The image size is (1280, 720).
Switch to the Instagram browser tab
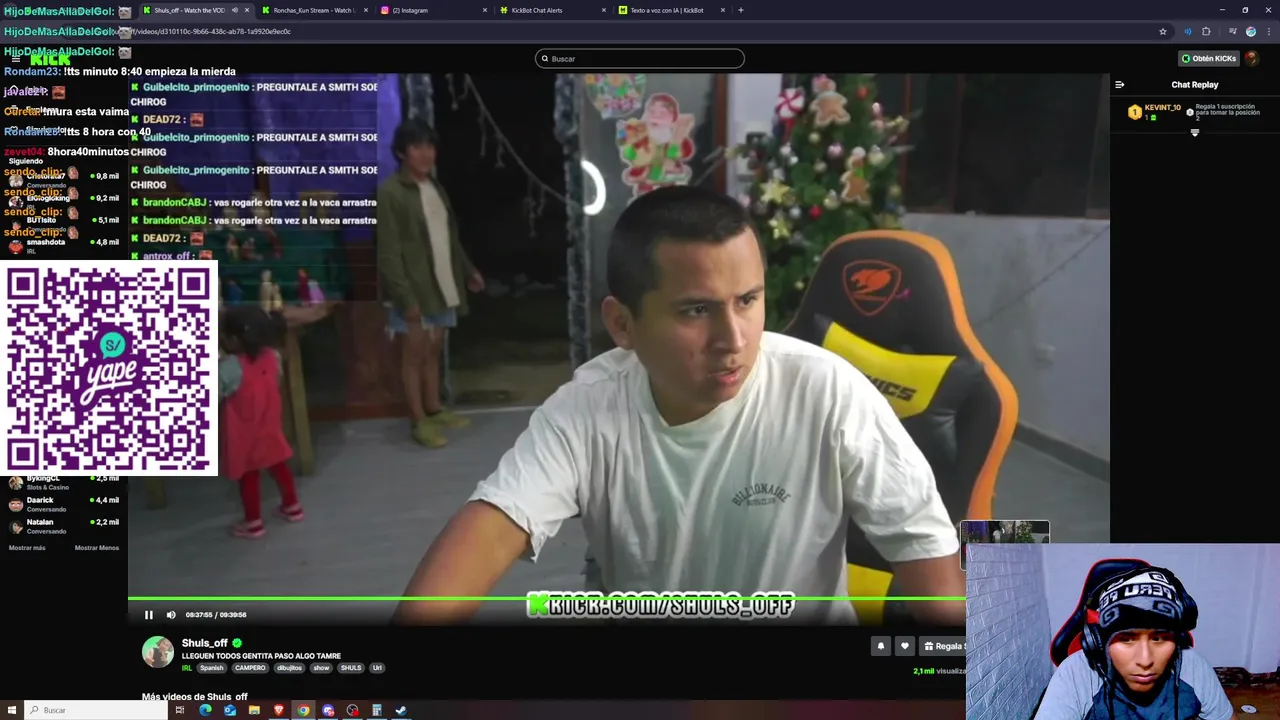click(435, 10)
